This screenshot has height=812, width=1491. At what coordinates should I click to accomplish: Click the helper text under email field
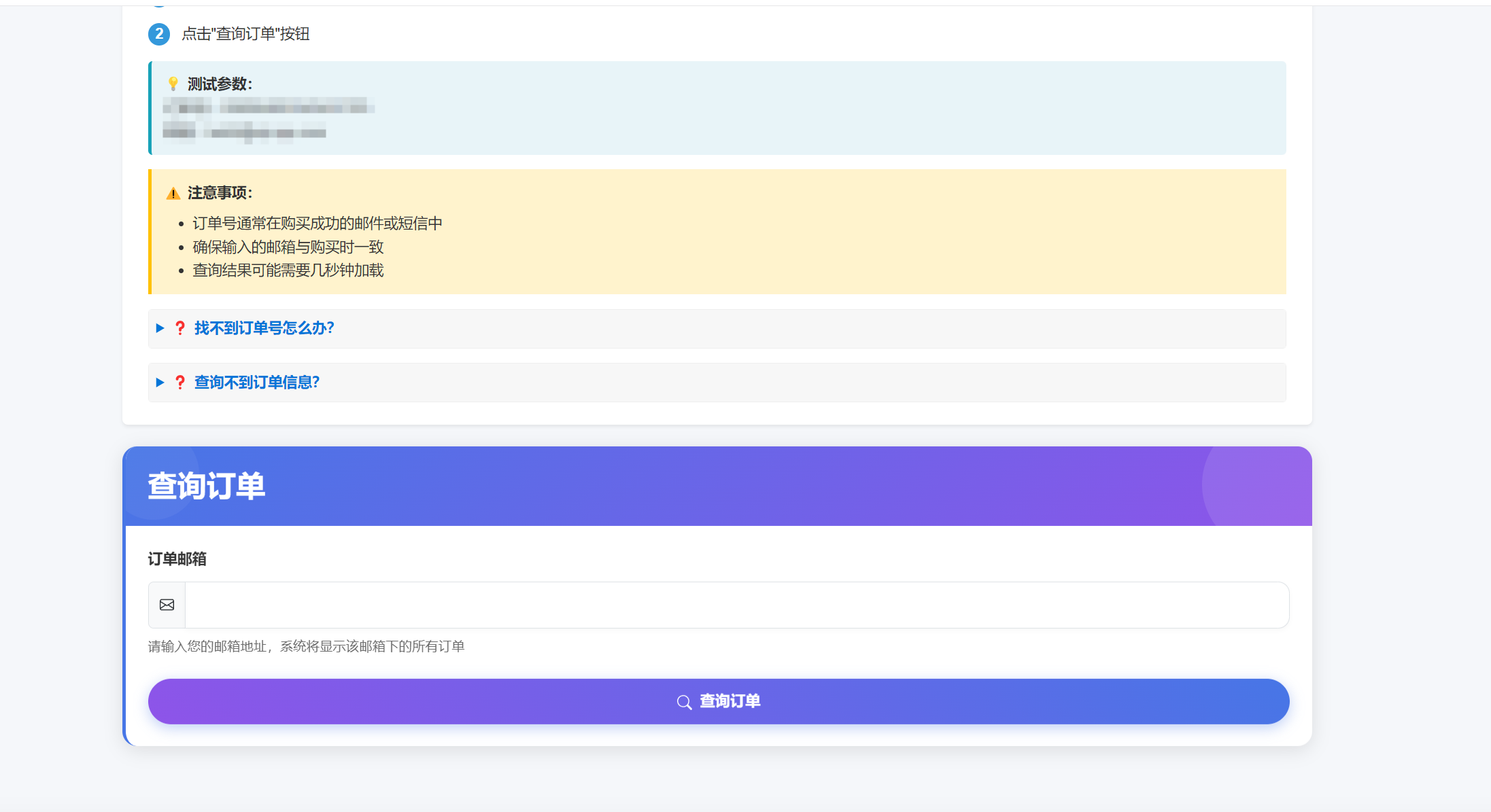[x=306, y=647]
